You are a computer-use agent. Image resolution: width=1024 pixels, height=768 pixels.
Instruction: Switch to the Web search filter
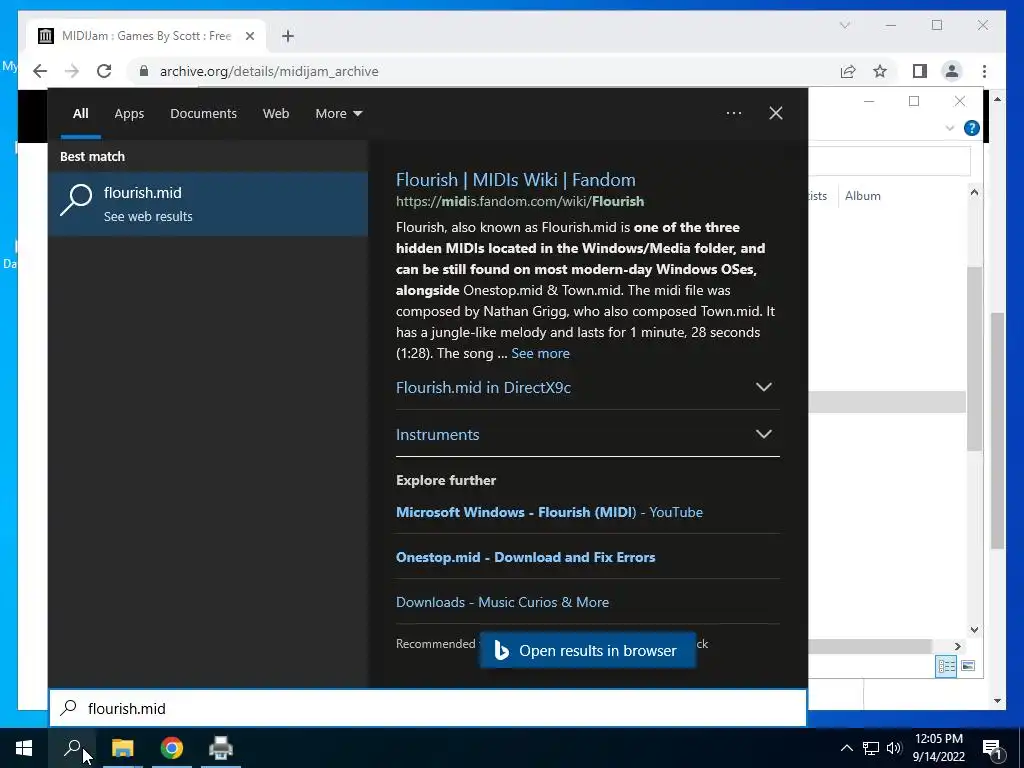pyautogui.click(x=276, y=114)
